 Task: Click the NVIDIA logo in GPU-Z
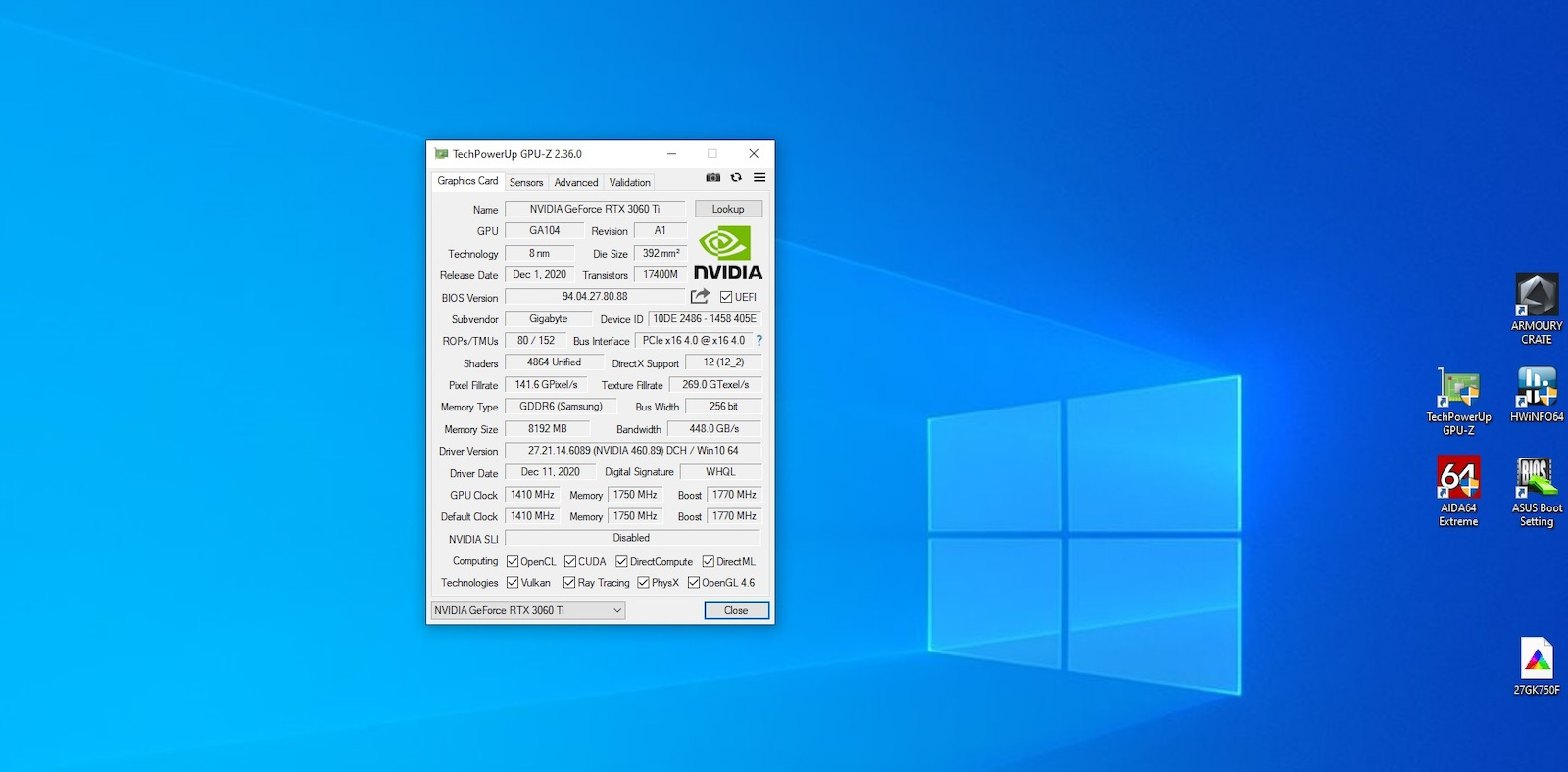pyautogui.click(x=728, y=254)
